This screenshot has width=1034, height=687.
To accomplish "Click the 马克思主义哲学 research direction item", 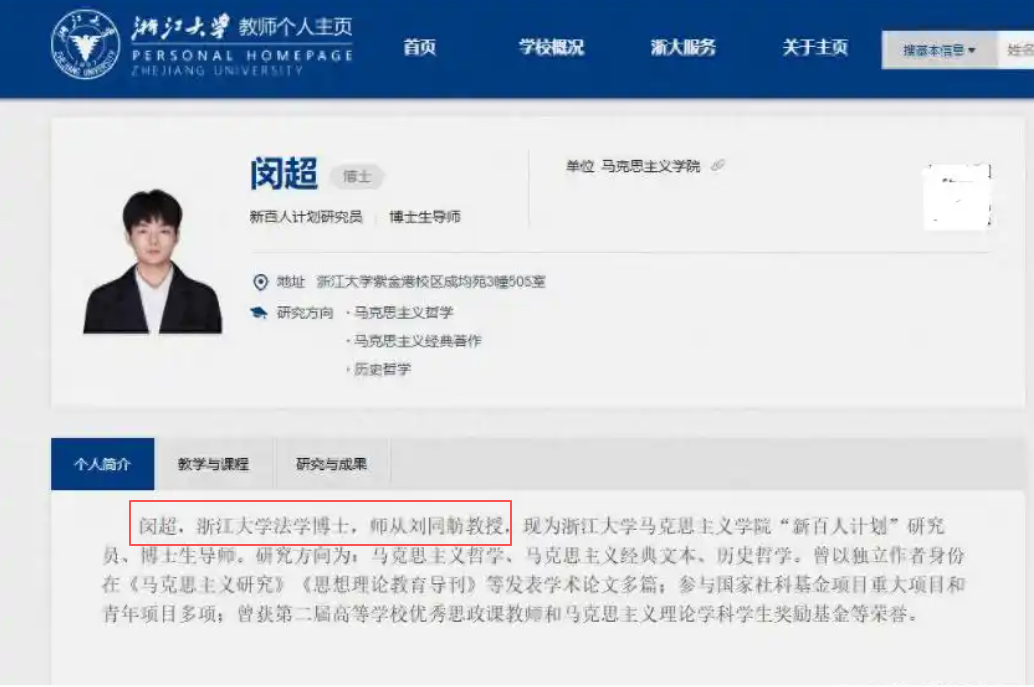I will (x=404, y=313).
